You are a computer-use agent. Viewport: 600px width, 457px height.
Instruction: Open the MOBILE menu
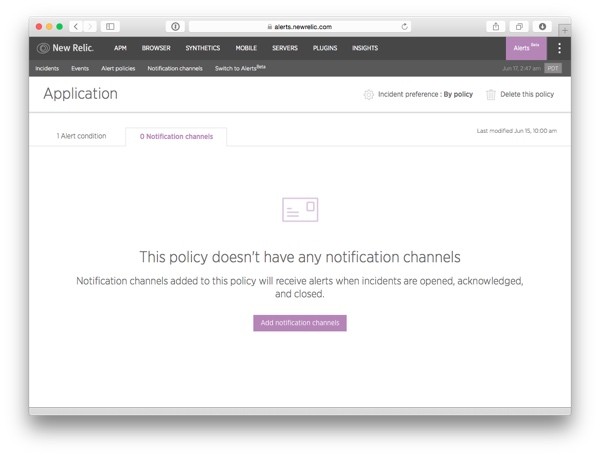pos(246,48)
